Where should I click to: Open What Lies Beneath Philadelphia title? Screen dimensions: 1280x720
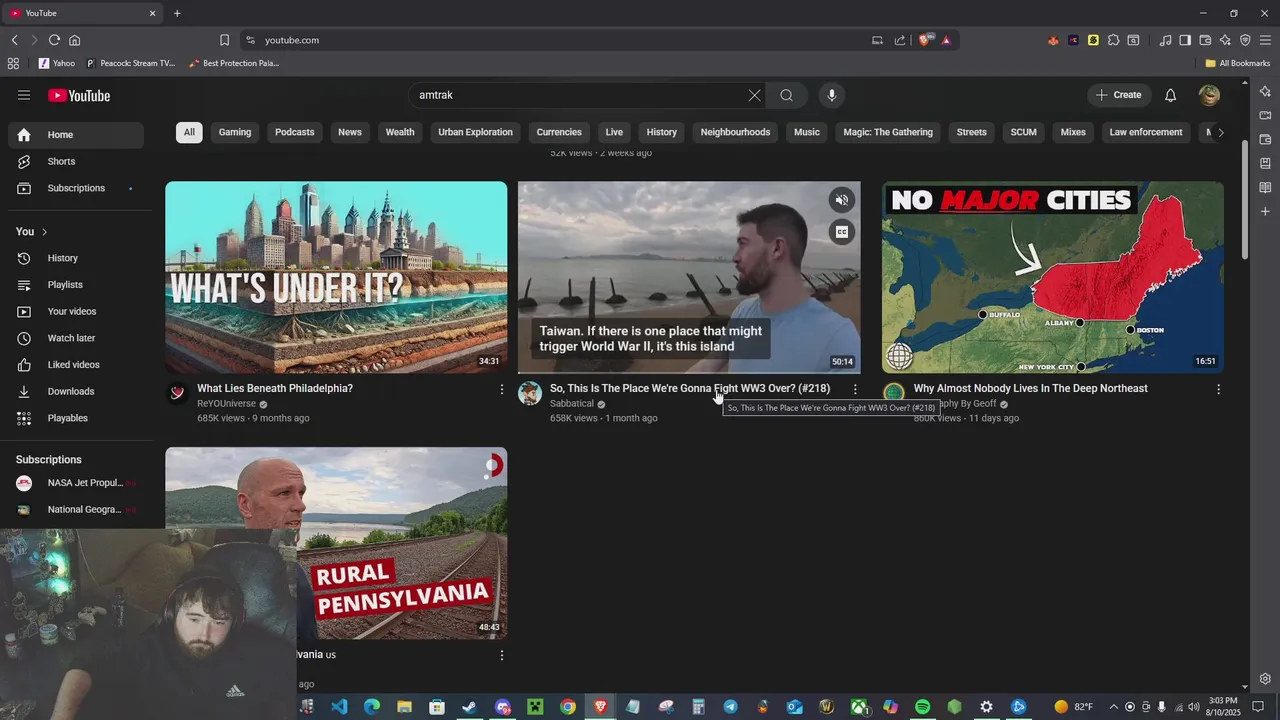(x=275, y=388)
